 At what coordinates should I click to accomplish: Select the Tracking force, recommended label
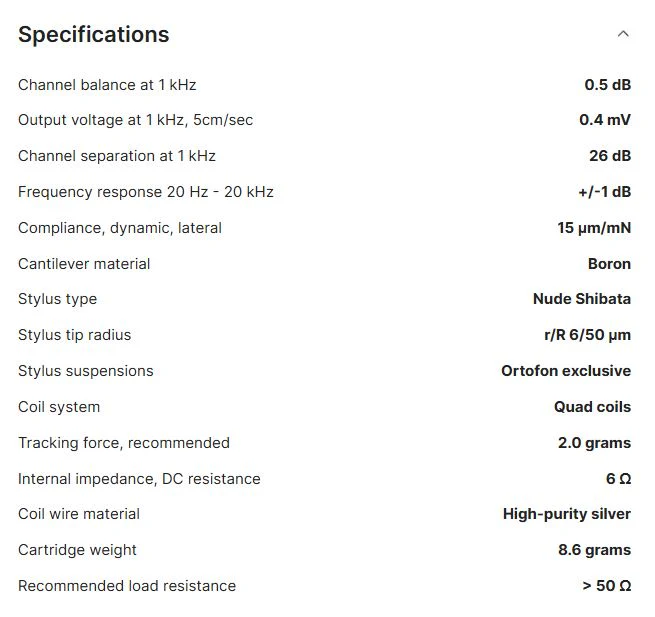tap(124, 443)
